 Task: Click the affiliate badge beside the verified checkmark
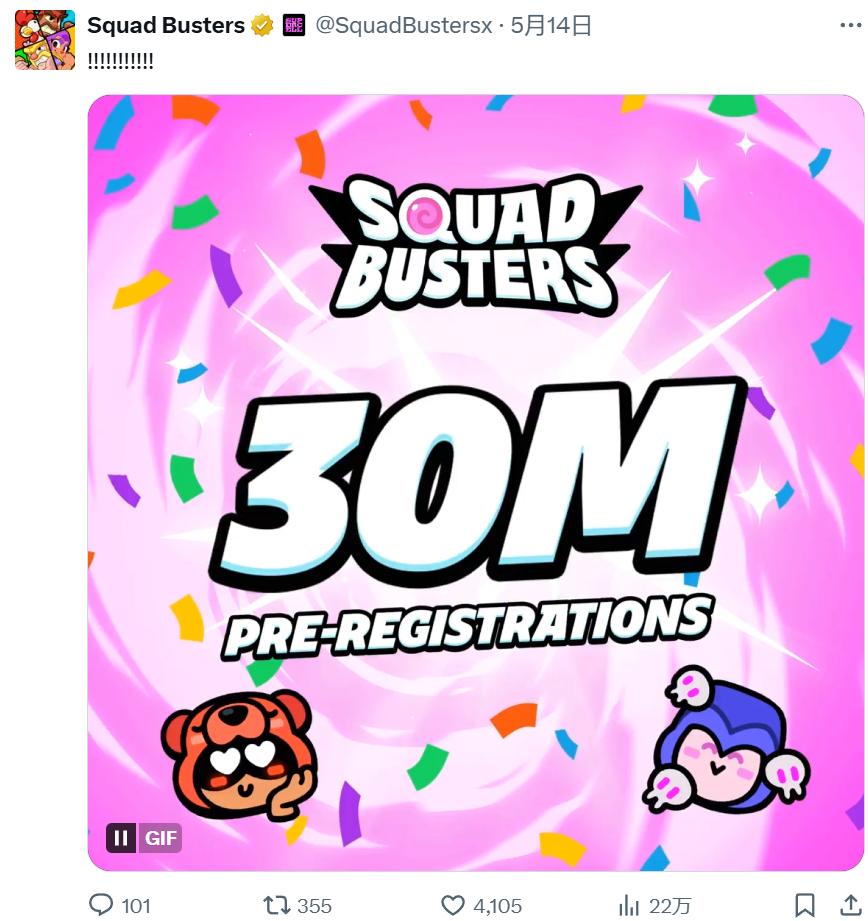[x=295, y=26]
